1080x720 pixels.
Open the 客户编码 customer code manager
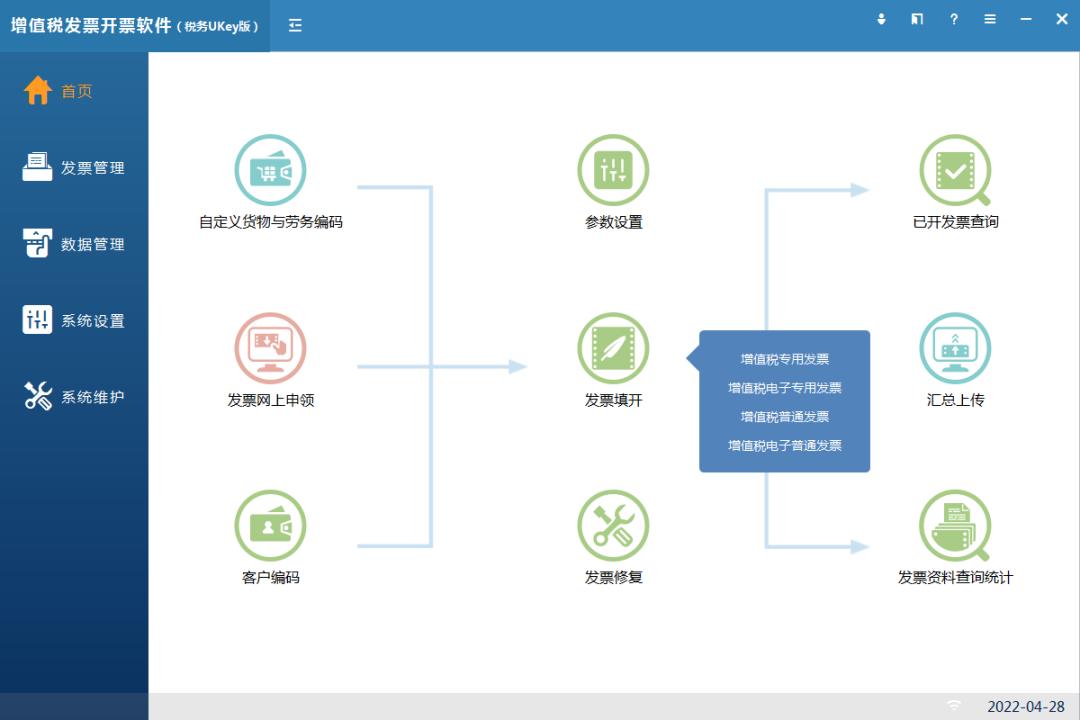[x=270, y=525]
